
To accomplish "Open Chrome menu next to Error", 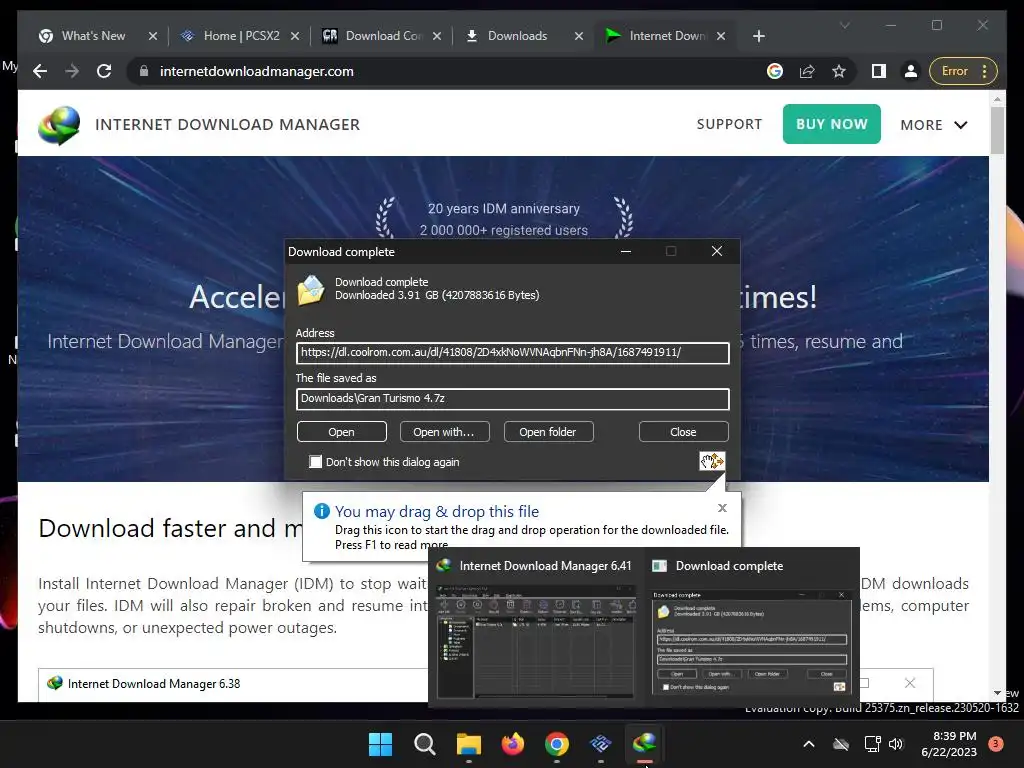I will click(984, 71).
